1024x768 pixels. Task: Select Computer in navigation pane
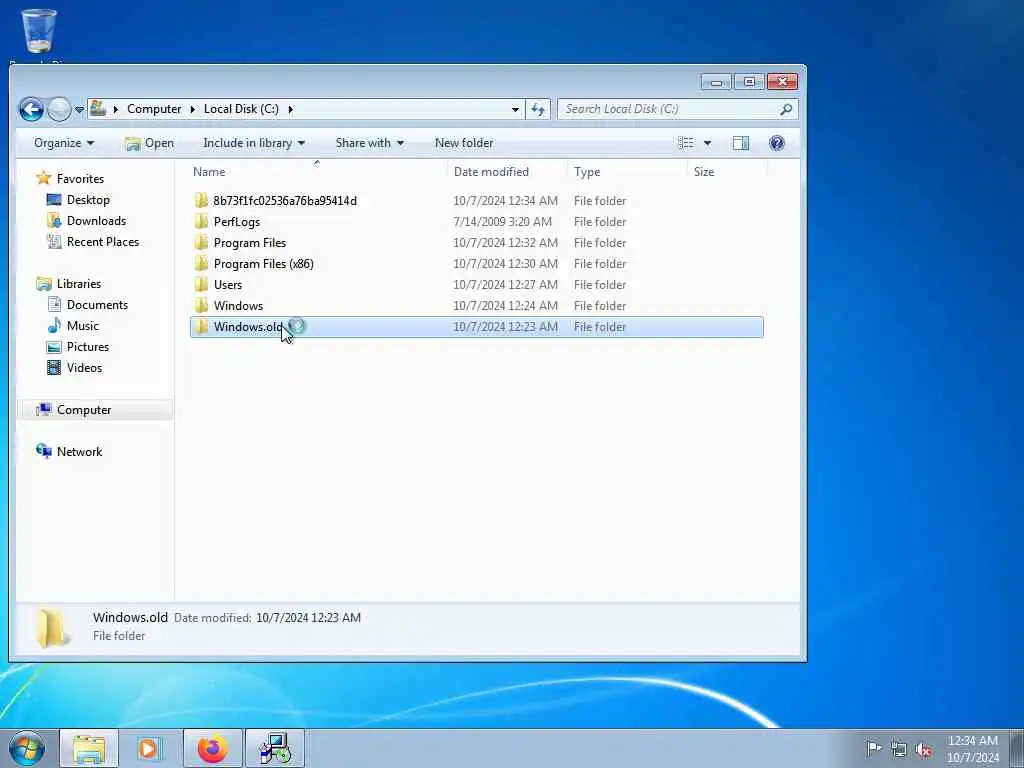click(x=84, y=410)
